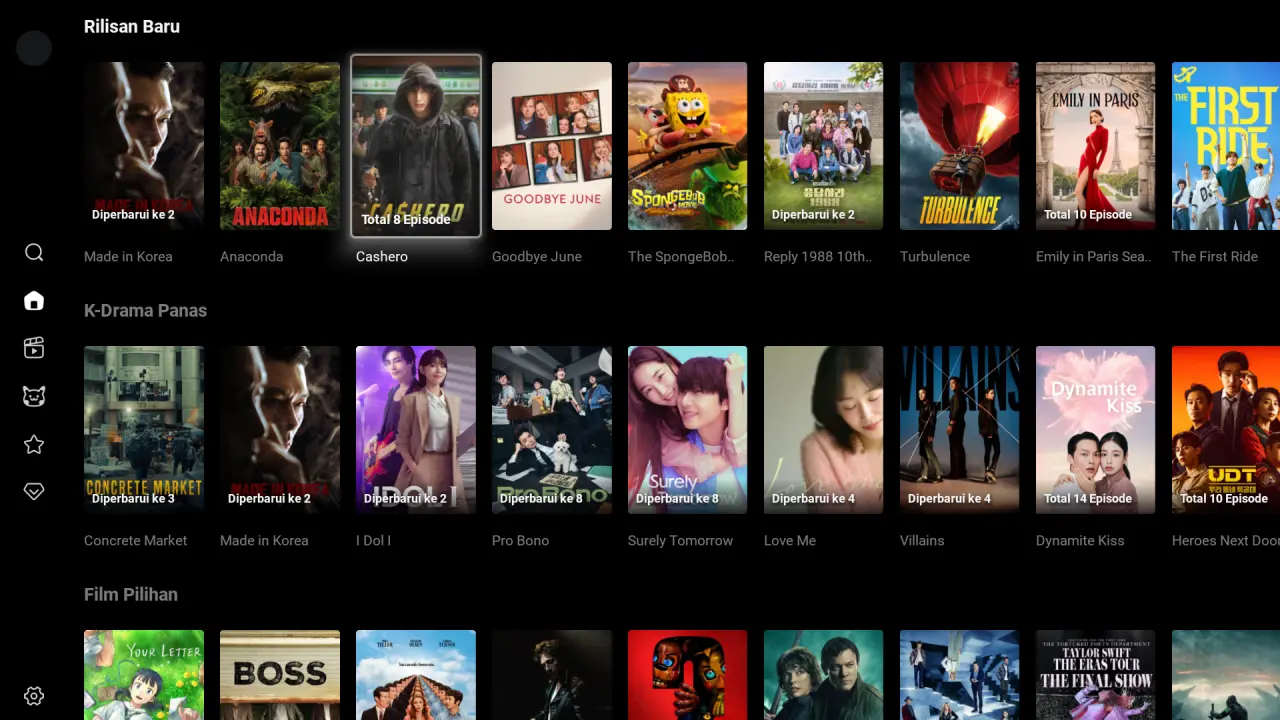Image resolution: width=1280 pixels, height=720 pixels.
Task: Go to Home via sidebar icon
Action: (x=34, y=300)
